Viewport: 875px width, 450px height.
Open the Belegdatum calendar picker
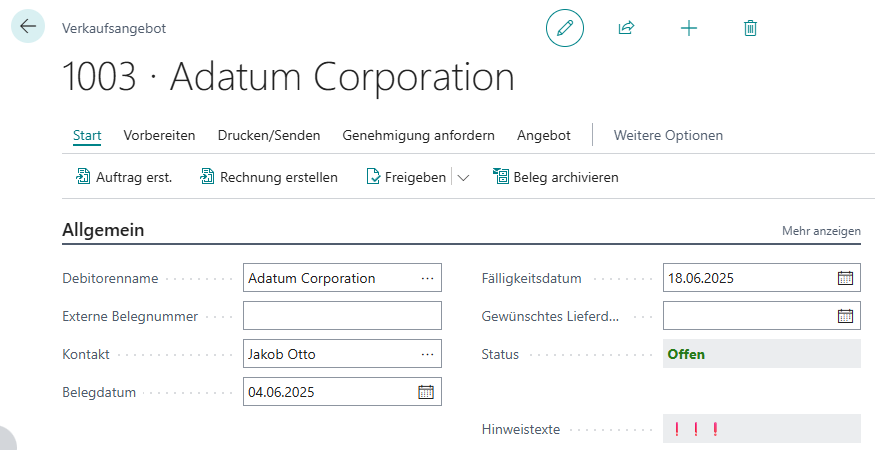(x=426, y=392)
